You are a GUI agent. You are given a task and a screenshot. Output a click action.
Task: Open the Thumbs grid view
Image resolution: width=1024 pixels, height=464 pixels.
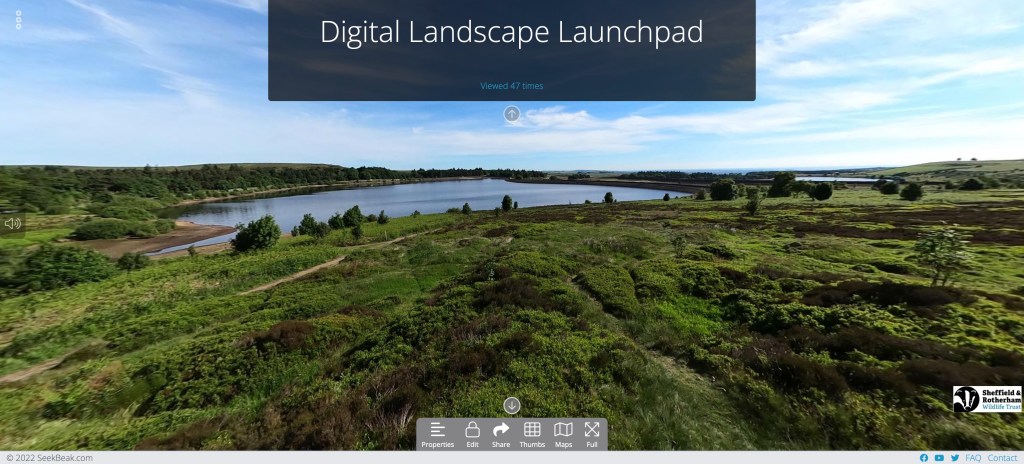[x=532, y=434]
